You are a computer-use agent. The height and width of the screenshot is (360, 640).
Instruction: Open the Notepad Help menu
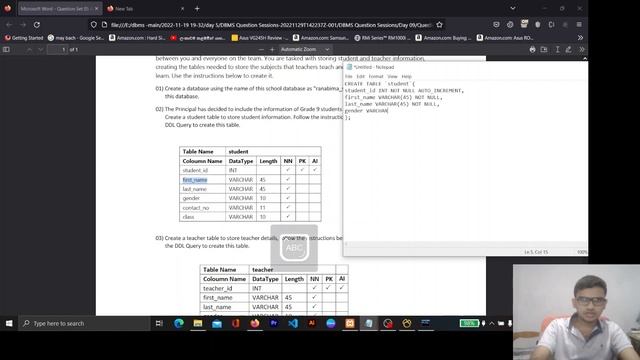[407, 76]
